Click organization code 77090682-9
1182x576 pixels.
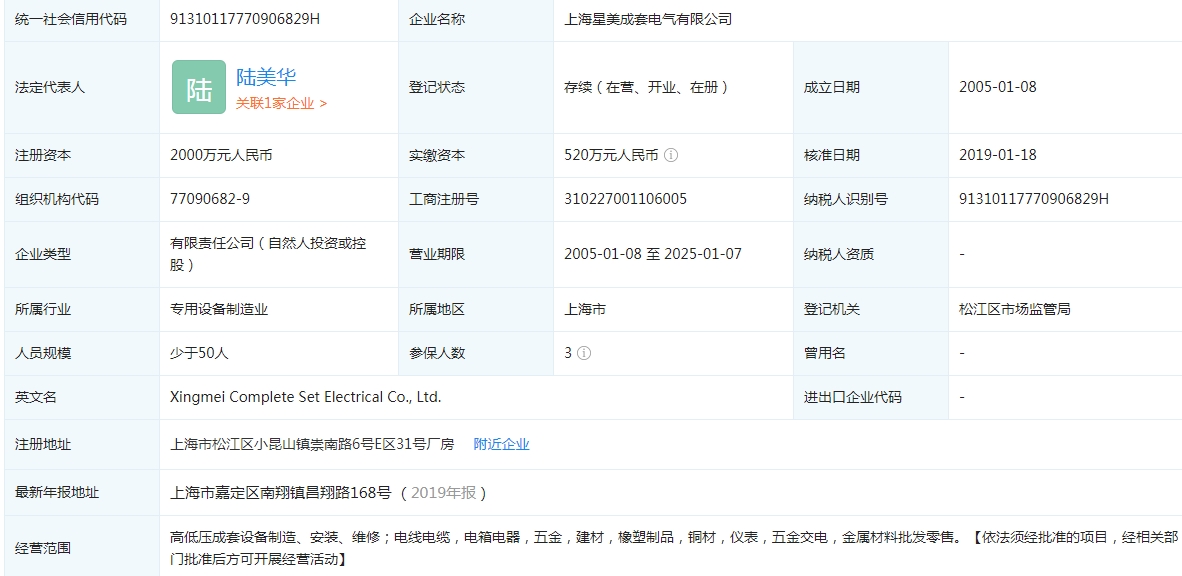coord(210,199)
